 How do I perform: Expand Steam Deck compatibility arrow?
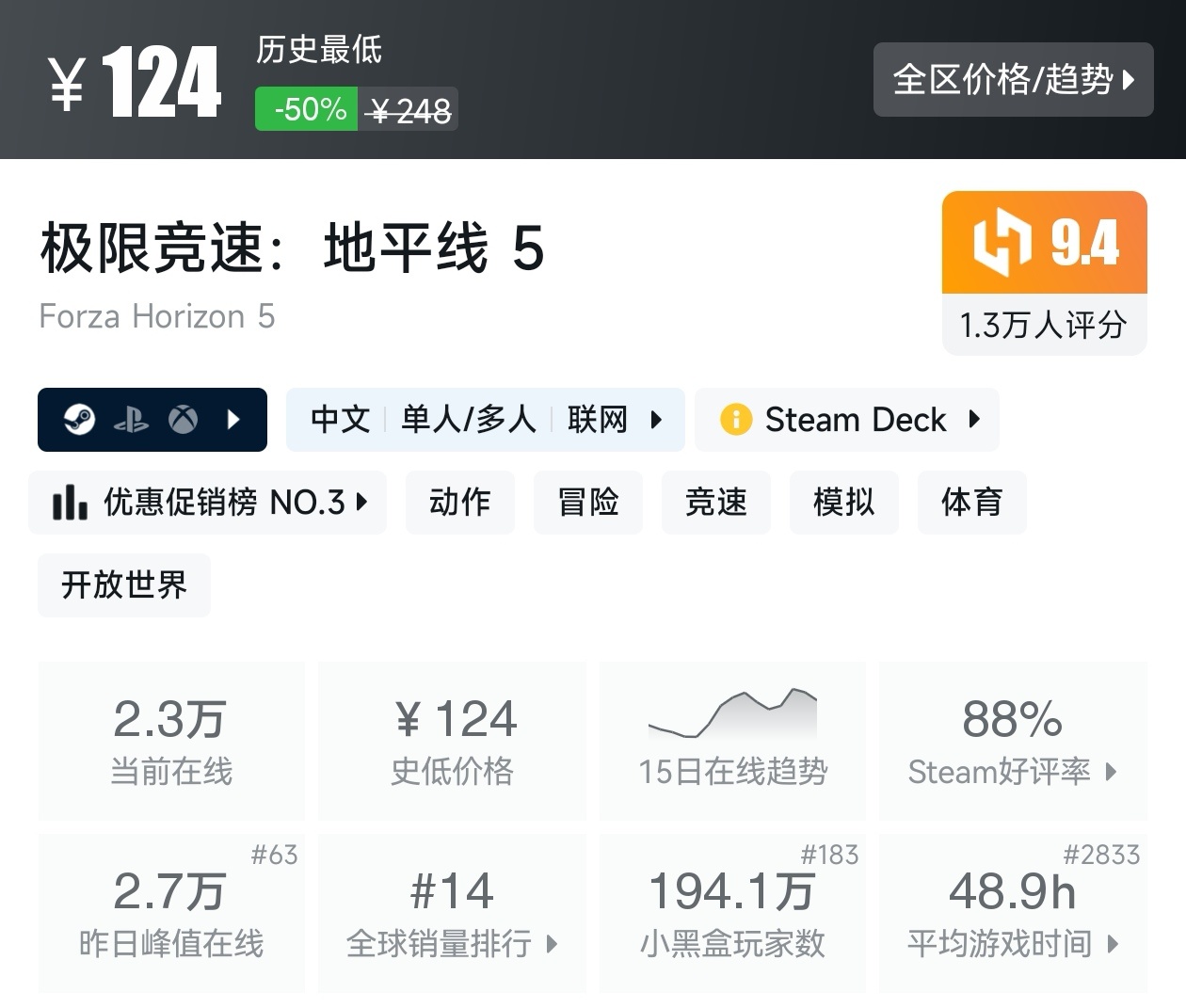coord(974,419)
